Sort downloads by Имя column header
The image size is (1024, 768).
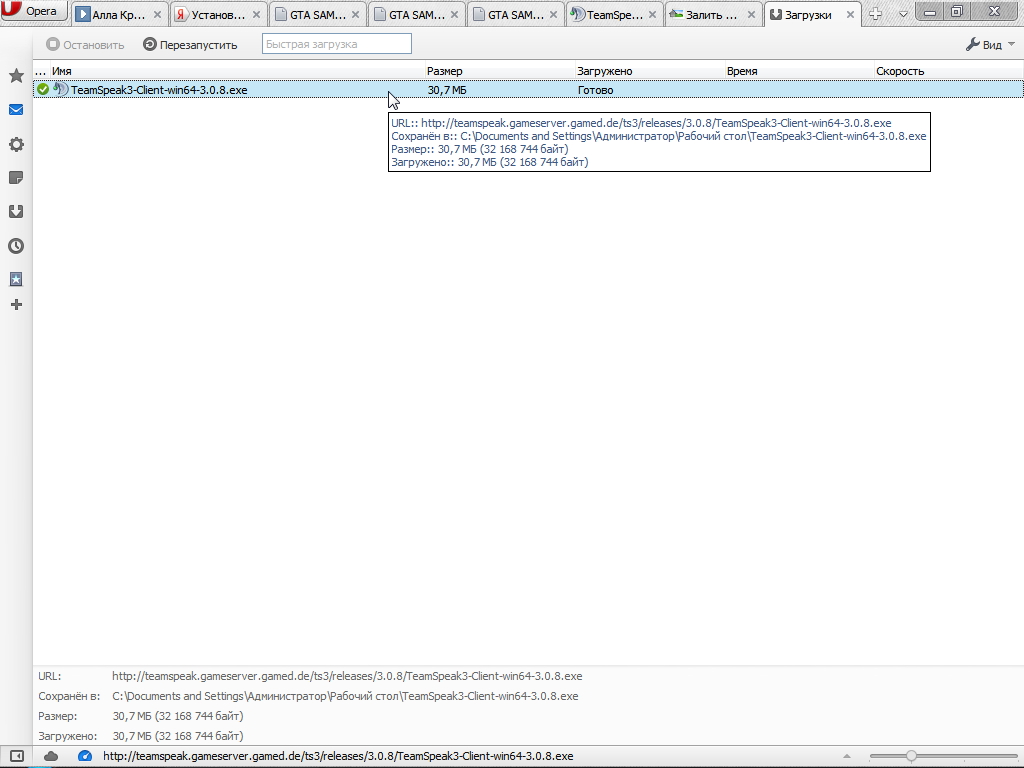point(237,71)
